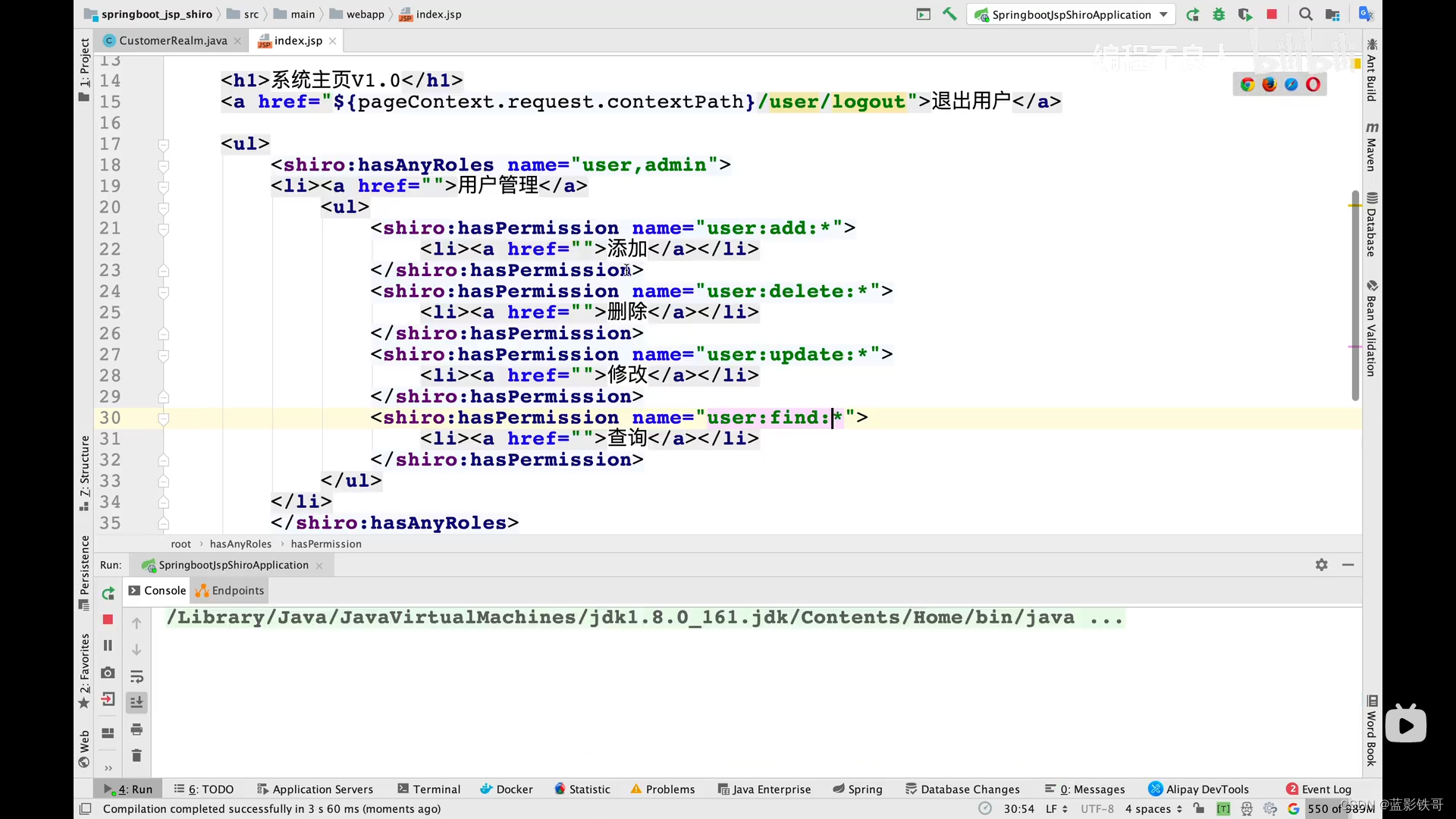Expand the hasPermission breadcrumb item
Viewport: 1456px width, 819px height.
coord(326,543)
